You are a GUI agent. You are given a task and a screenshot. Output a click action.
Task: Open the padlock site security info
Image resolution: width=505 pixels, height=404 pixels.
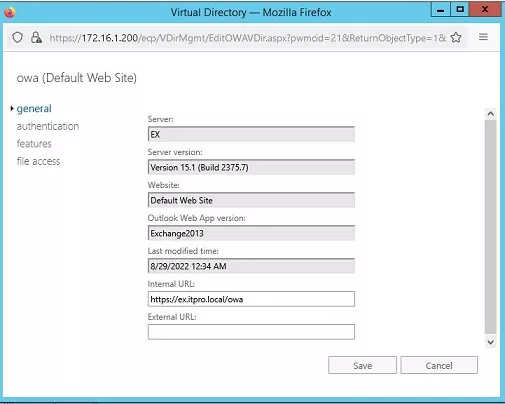coord(36,37)
